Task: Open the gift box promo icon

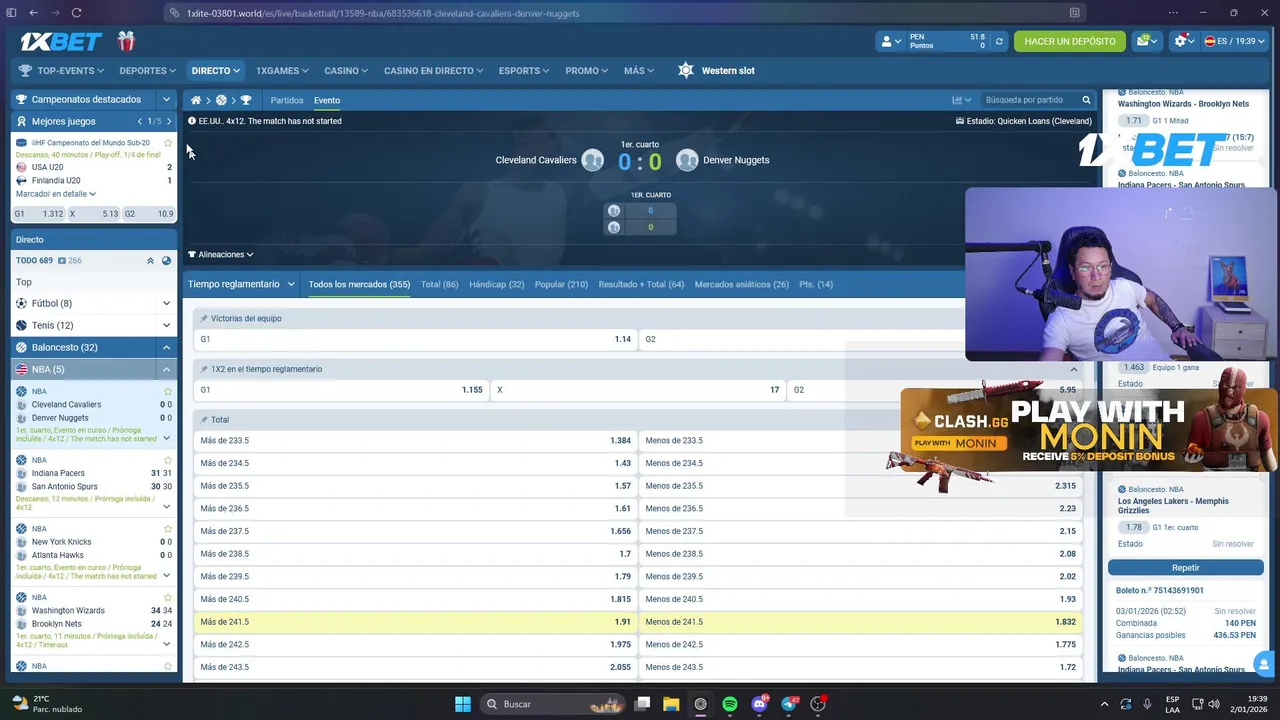Action: point(126,41)
